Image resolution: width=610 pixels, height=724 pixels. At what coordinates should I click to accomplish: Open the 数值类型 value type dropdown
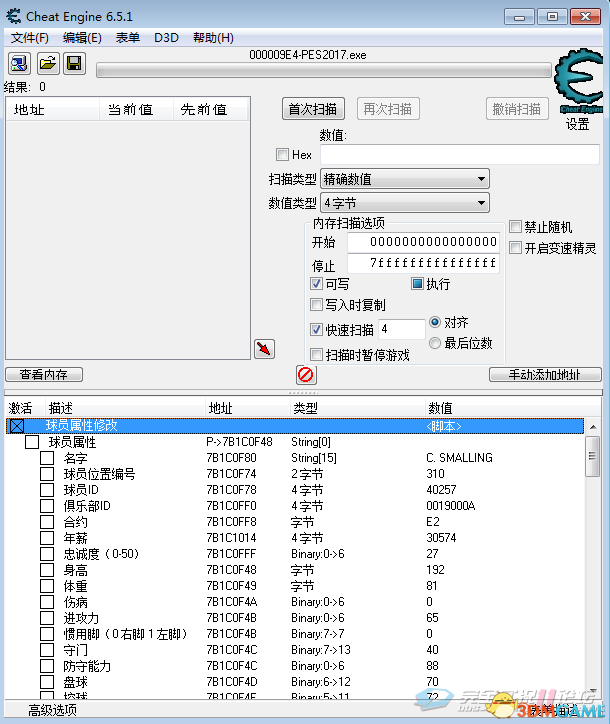click(405, 203)
